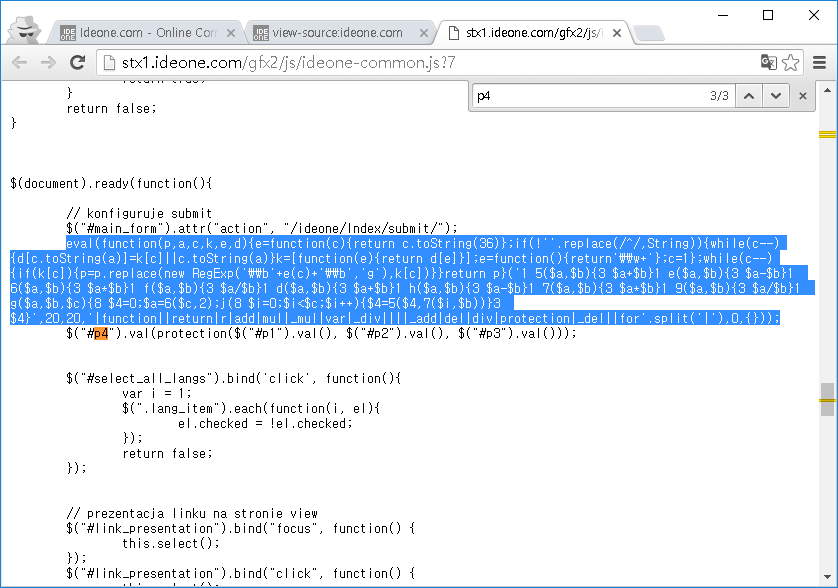The height and width of the screenshot is (588, 838).
Task: Click the 'this.select();' line
Action: [171, 544]
